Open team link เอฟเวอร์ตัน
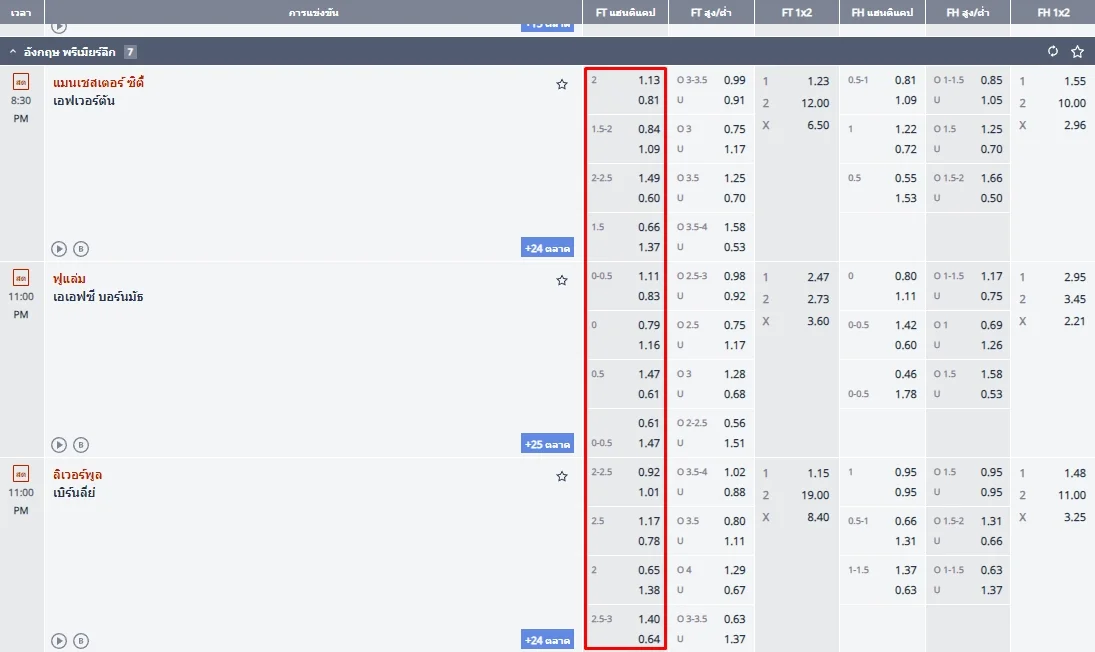The image size is (1095, 652). [x=84, y=101]
